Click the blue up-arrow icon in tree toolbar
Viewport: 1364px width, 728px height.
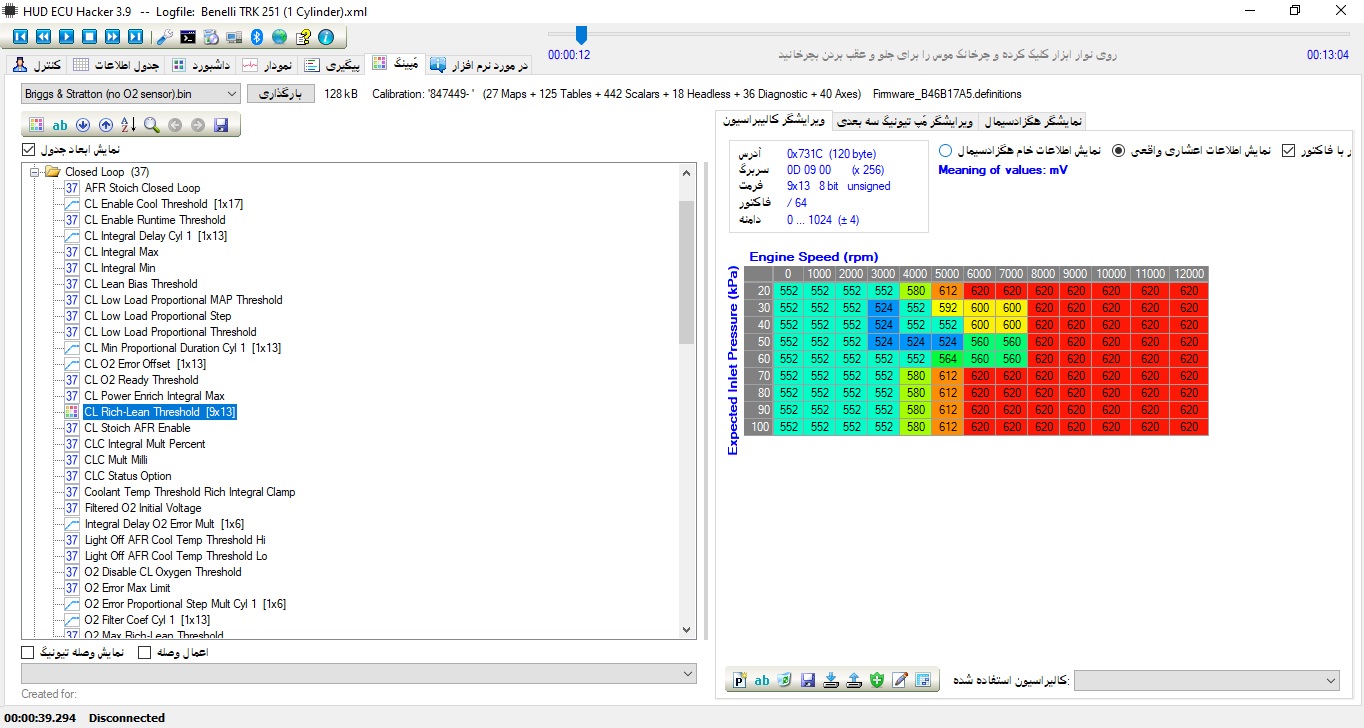106,125
